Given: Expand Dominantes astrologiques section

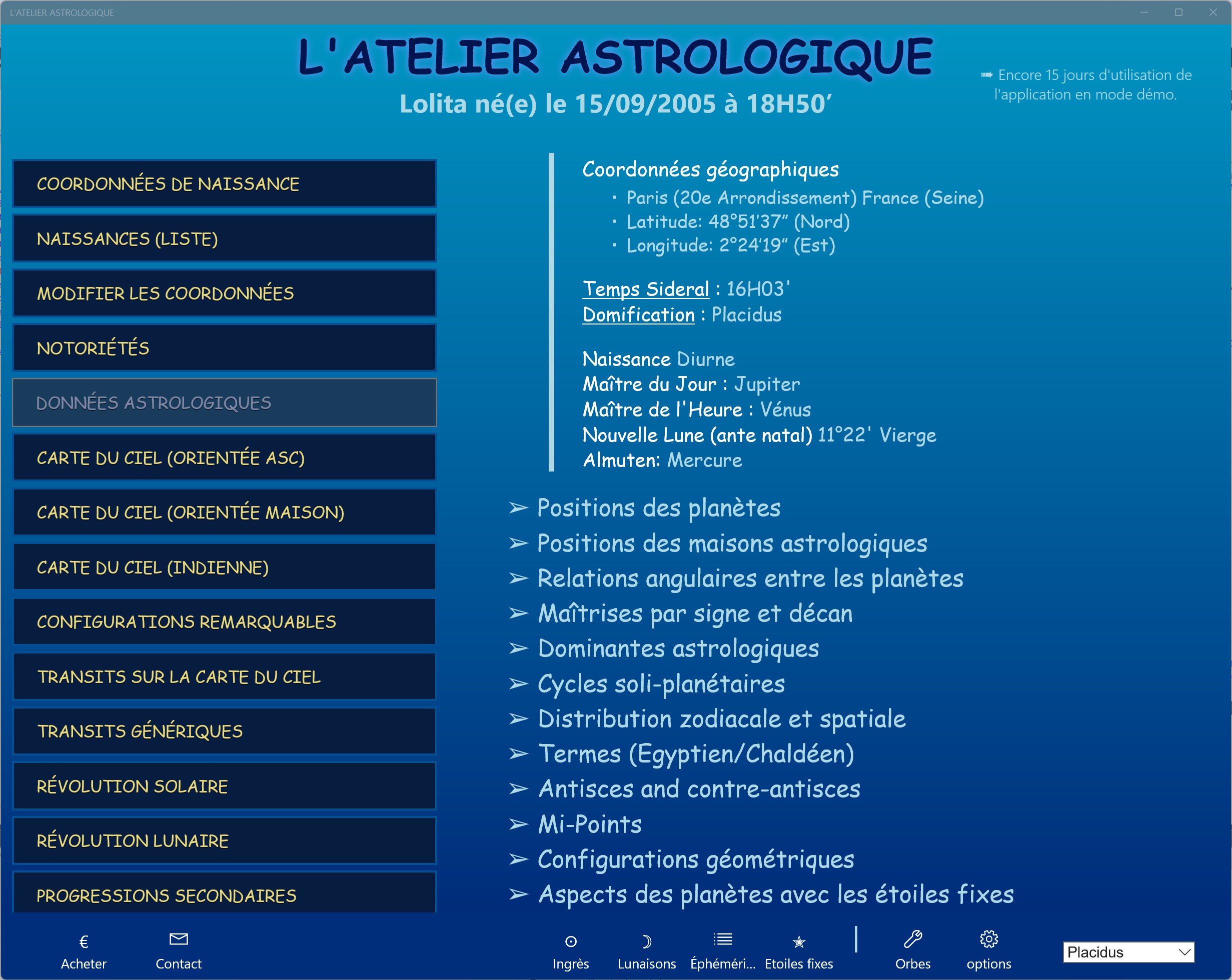Looking at the screenshot, I should (678, 649).
